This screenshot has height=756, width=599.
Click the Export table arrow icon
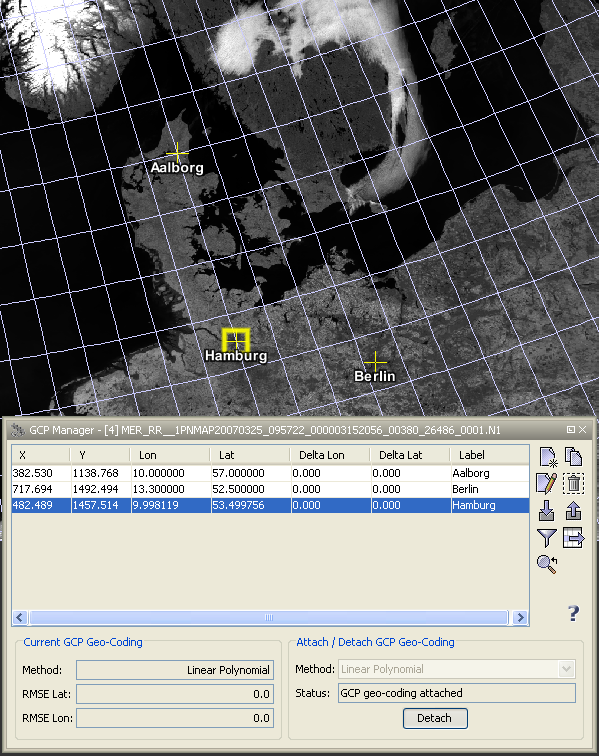pyautogui.click(x=573, y=538)
